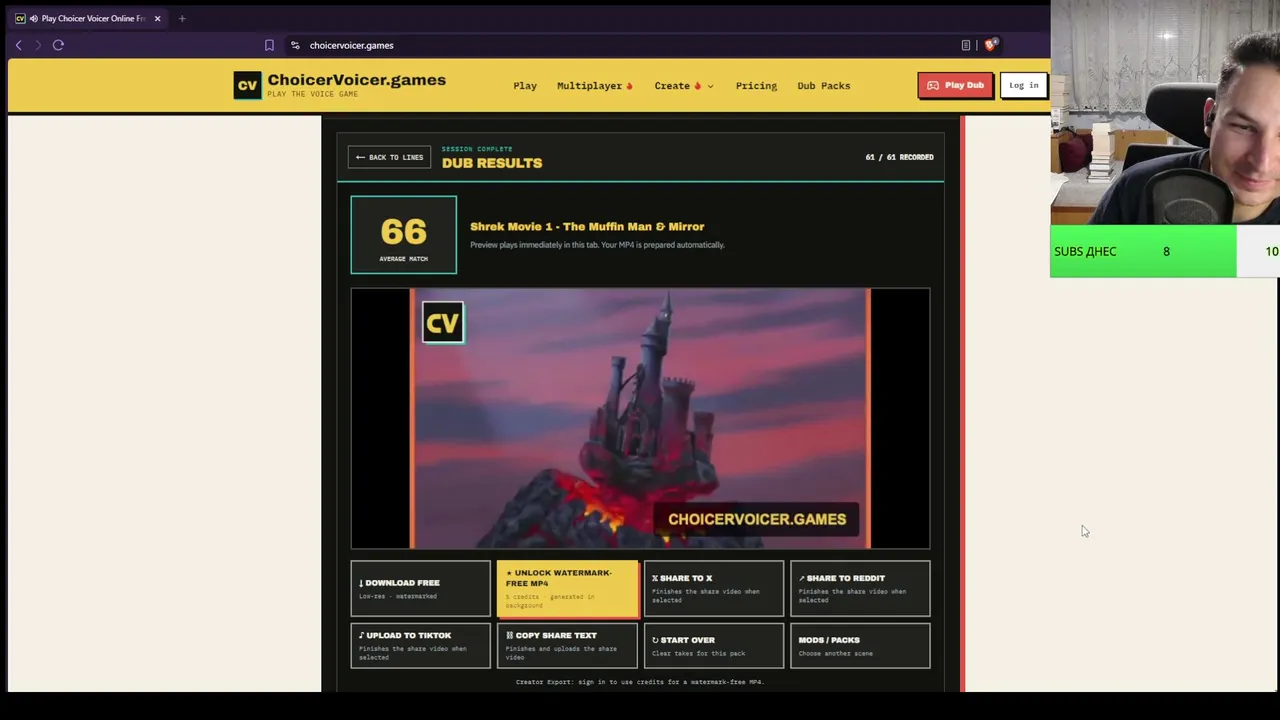Go back using the browser back arrow
The image size is (1280, 720).
pos(18,45)
